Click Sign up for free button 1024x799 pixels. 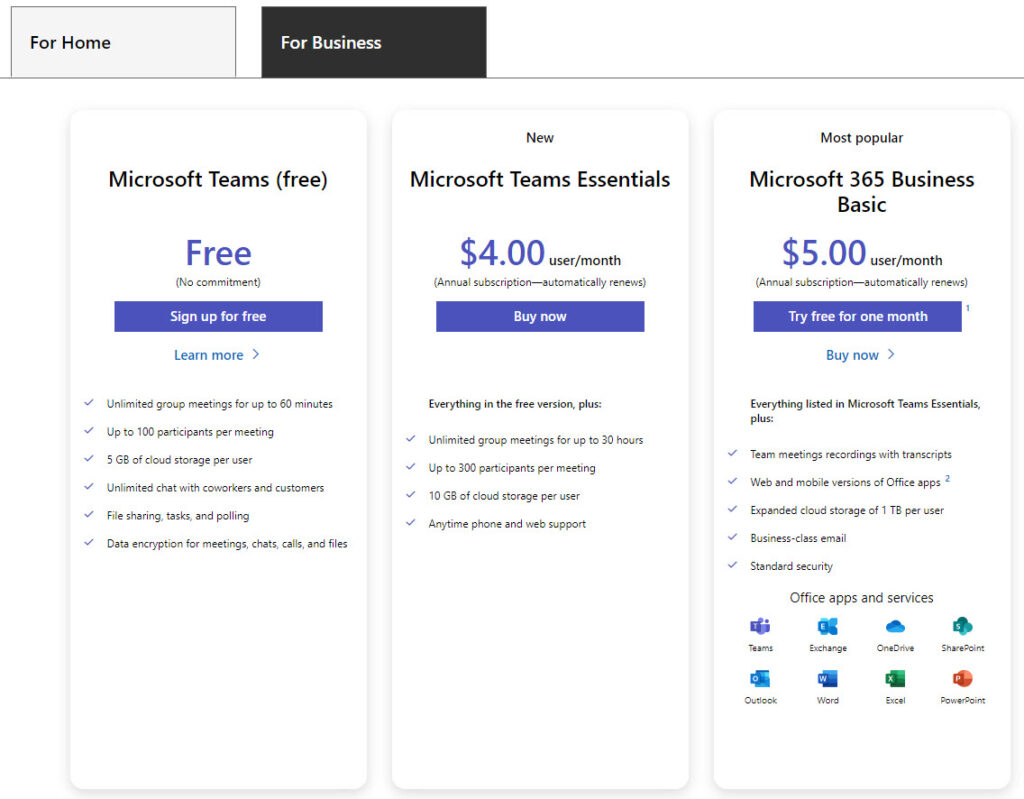click(x=218, y=316)
